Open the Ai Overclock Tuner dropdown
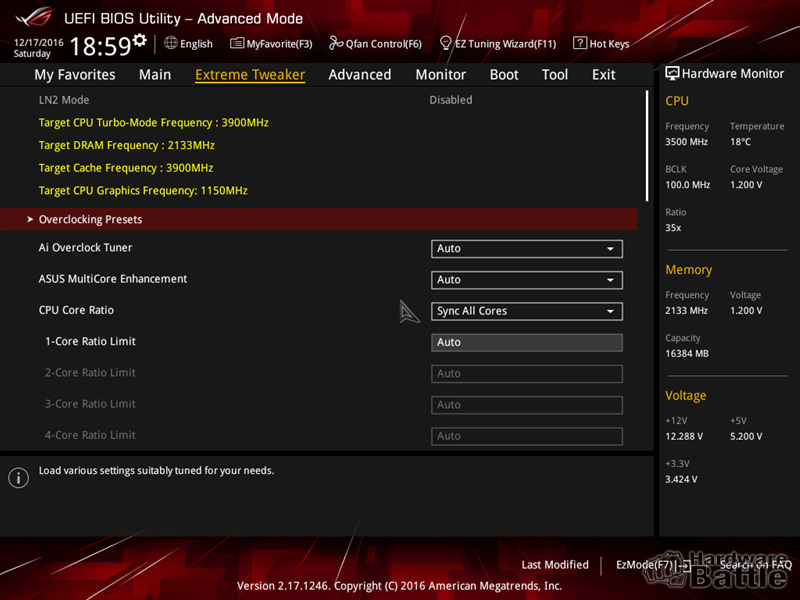This screenshot has width=800, height=600. [x=527, y=248]
